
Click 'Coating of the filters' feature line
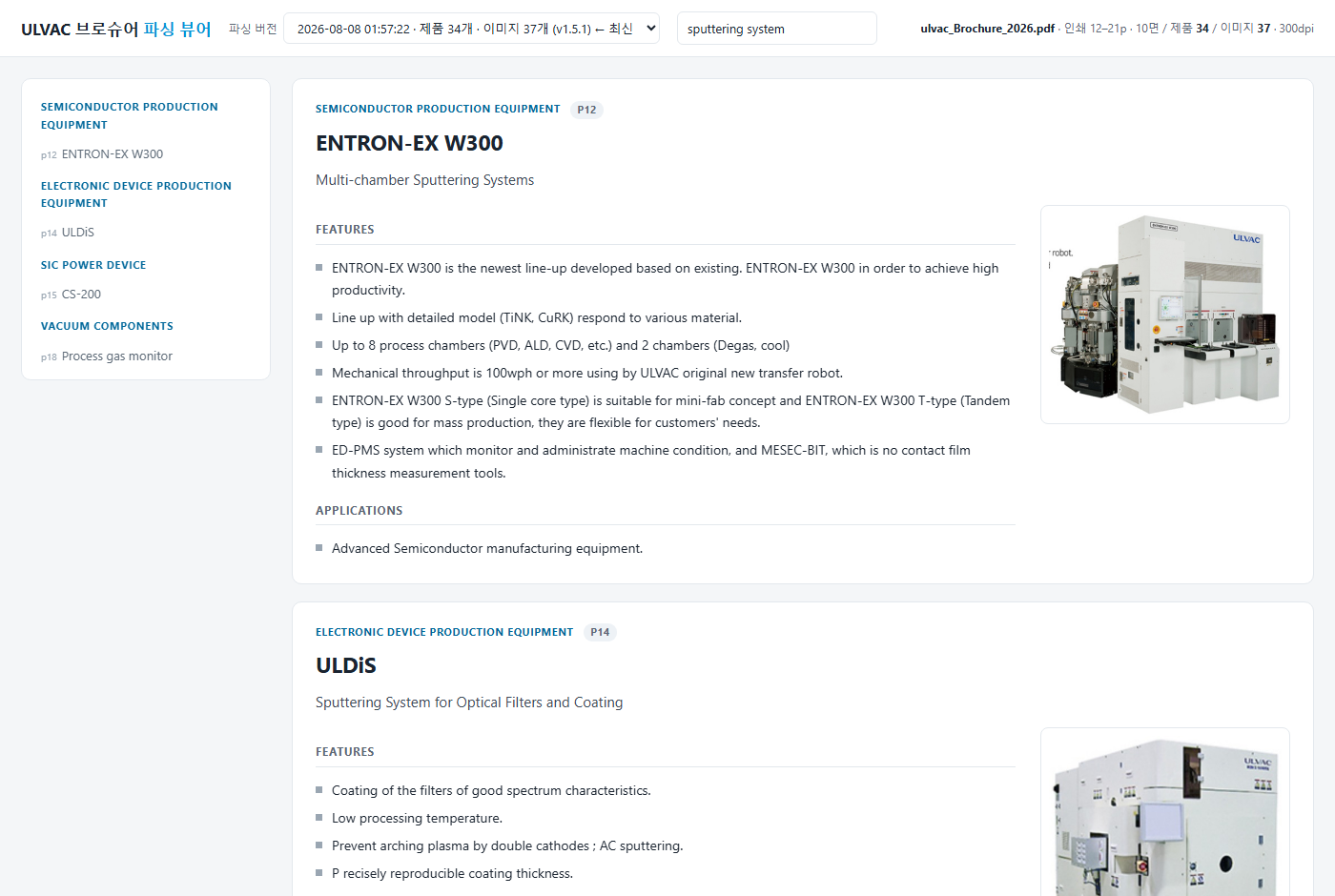491,790
